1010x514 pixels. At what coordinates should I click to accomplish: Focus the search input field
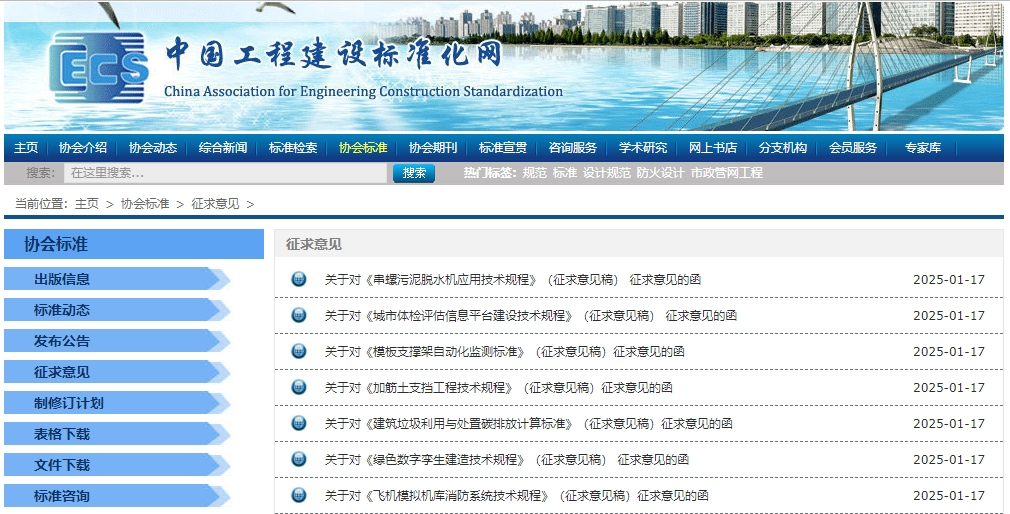coord(225,173)
